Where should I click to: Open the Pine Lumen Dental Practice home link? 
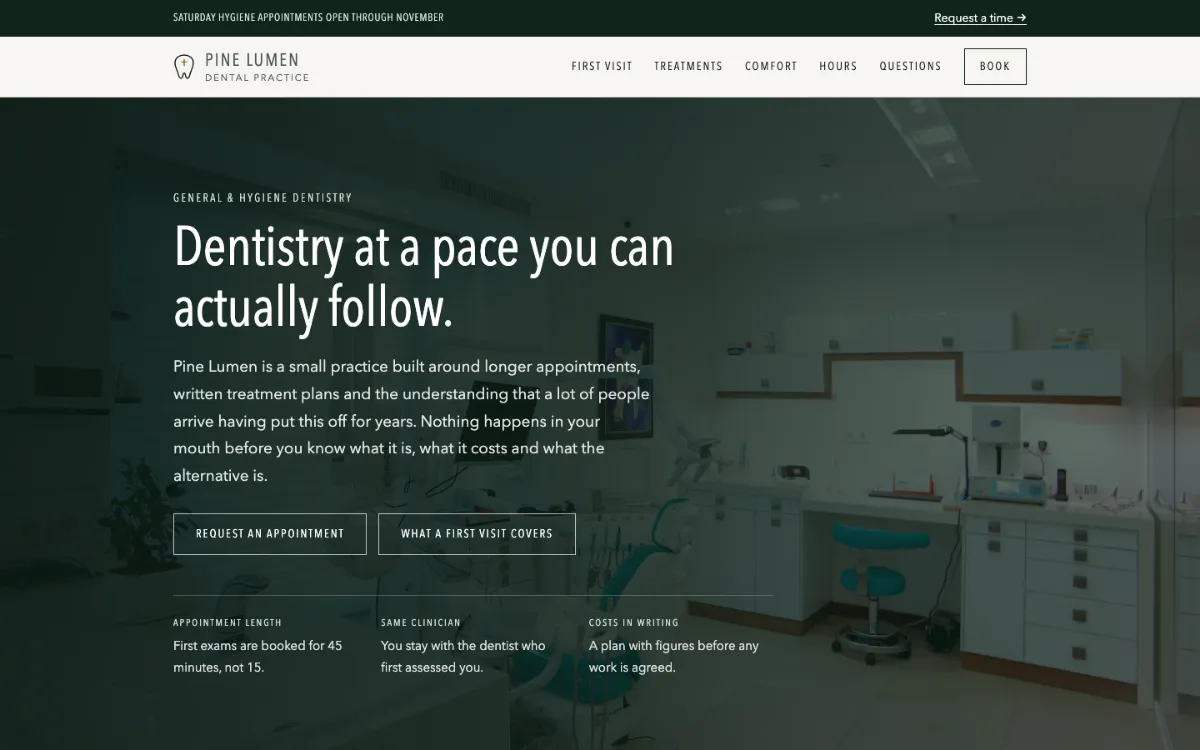241,67
